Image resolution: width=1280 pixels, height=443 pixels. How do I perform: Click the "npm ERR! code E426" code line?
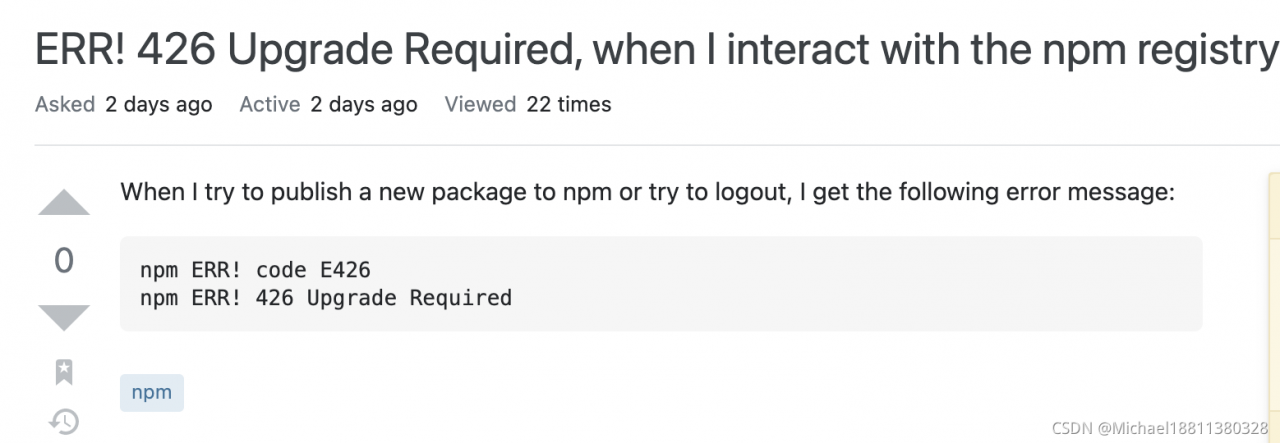(257, 269)
